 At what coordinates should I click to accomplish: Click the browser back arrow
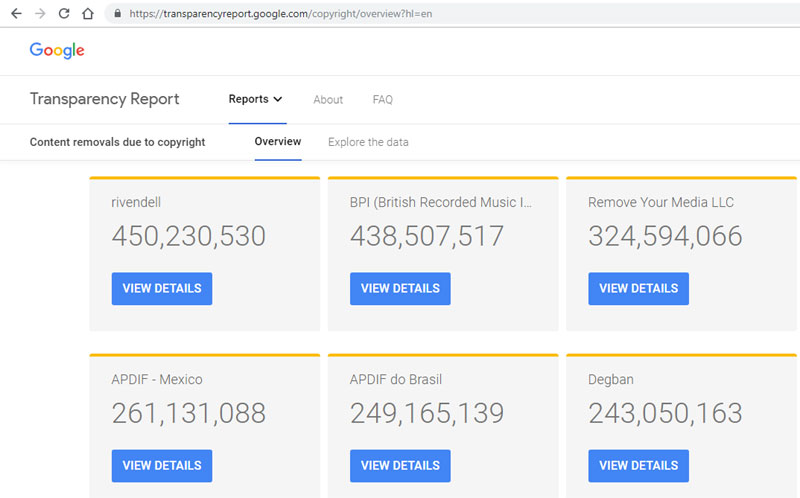pos(16,14)
